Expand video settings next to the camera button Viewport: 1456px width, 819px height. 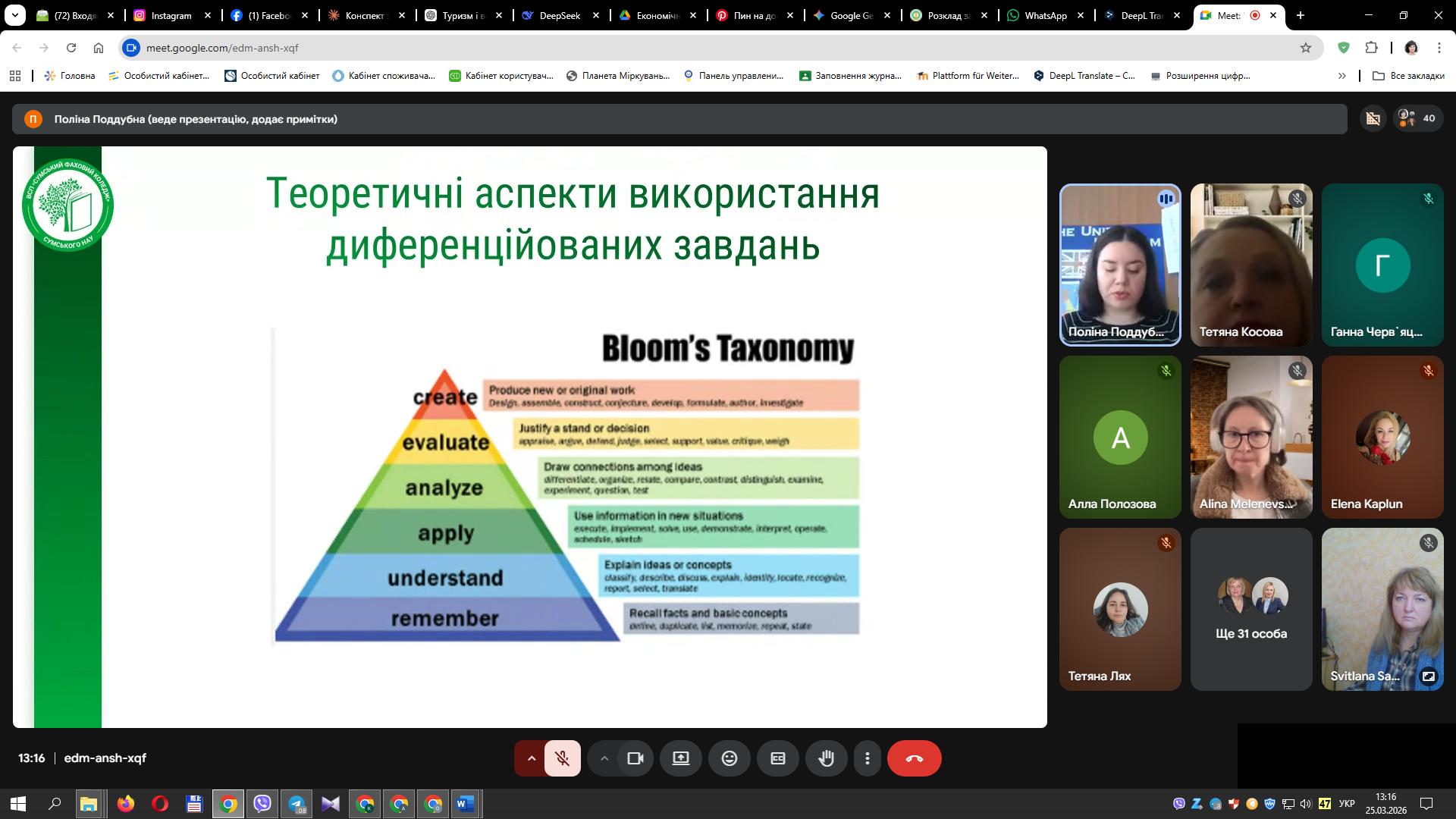tap(604, 758)
